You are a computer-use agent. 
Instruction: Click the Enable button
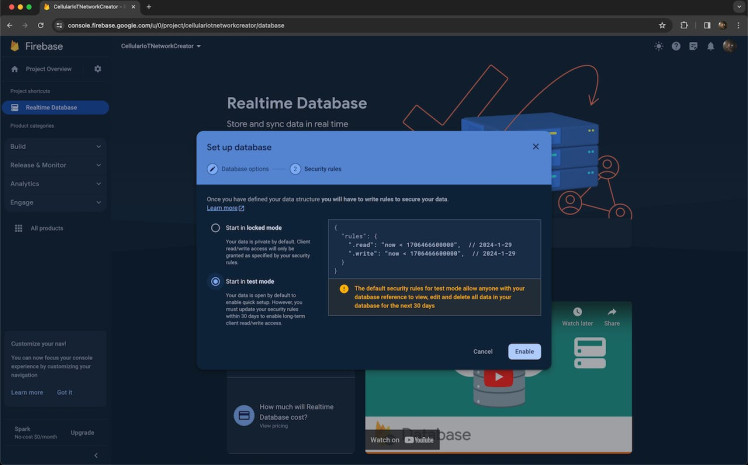tap(524, 351)
